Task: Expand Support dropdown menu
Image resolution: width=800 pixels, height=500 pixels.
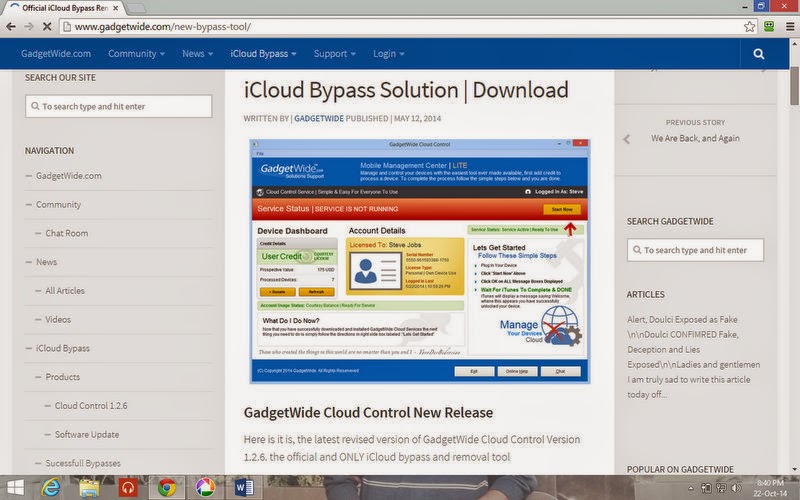Action: (x=335, y=54)
